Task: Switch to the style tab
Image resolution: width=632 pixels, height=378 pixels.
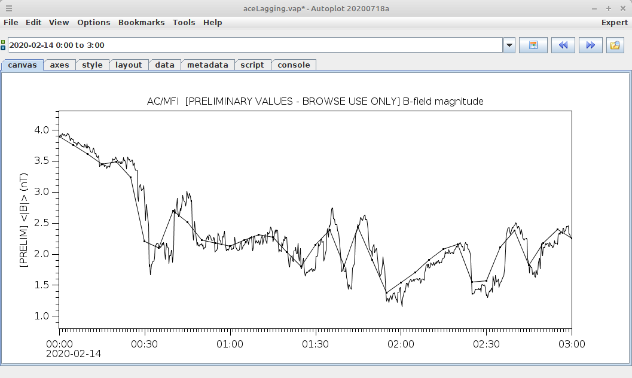Action: (92, 65)
